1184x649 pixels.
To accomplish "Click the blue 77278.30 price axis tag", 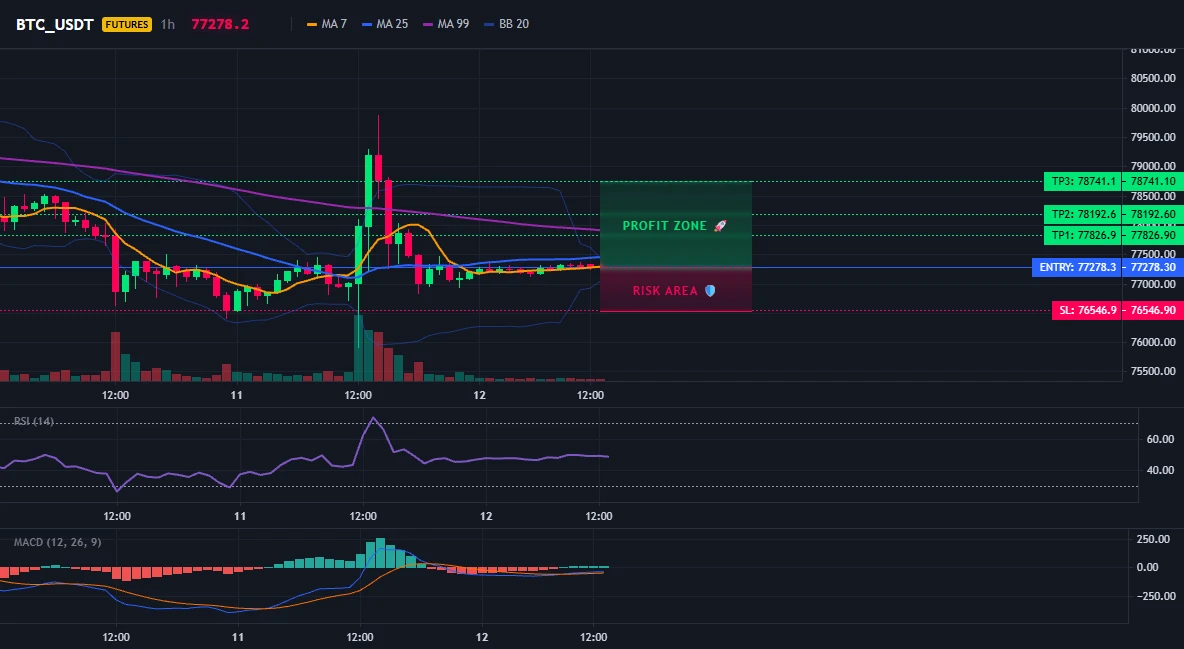I will (1153, 267).
